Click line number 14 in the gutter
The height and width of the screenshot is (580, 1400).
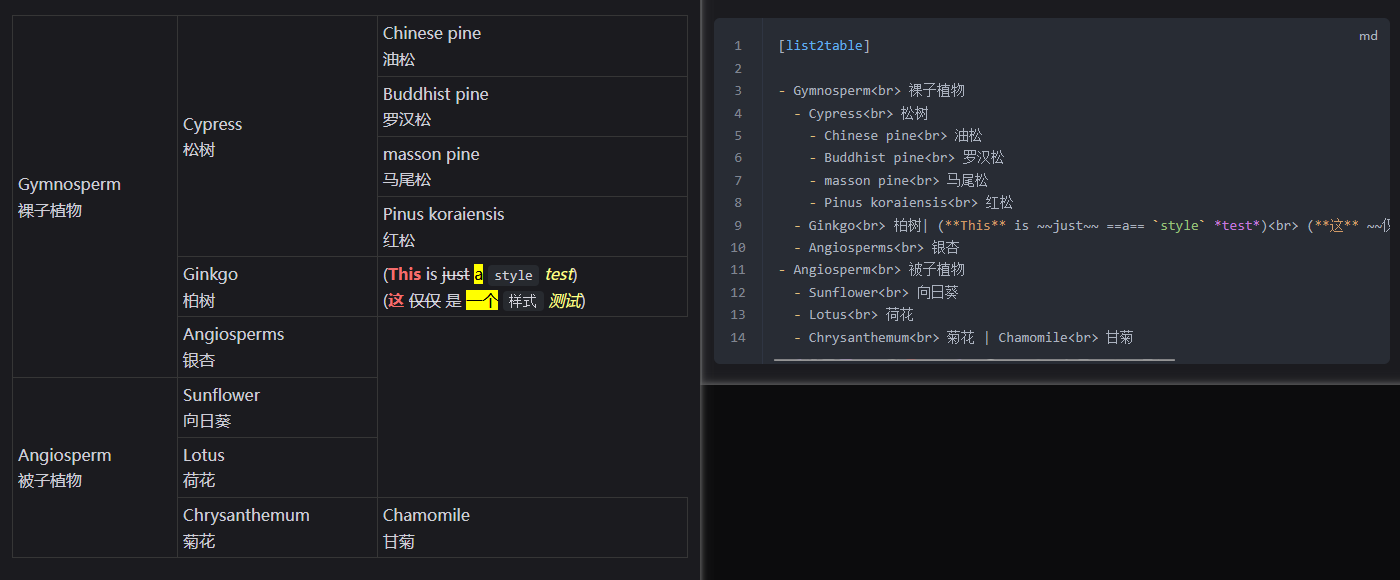coord(737,338)
